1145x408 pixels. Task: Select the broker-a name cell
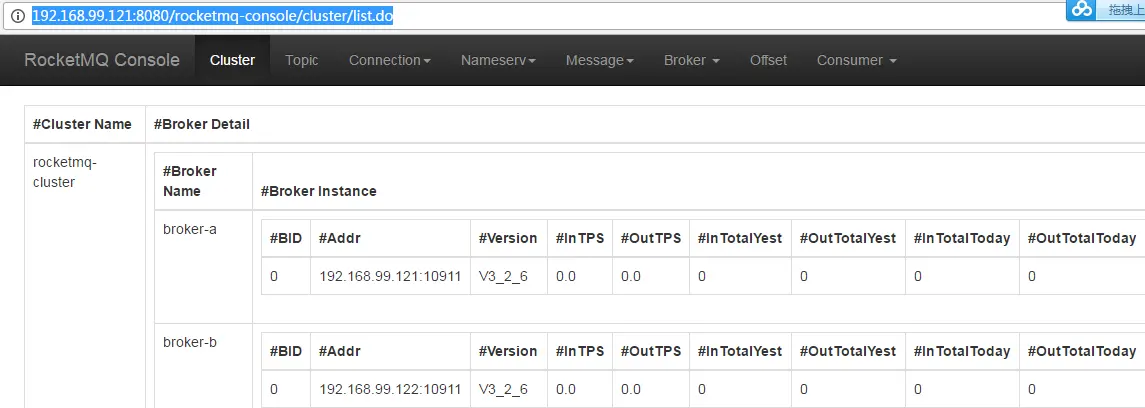190,229
